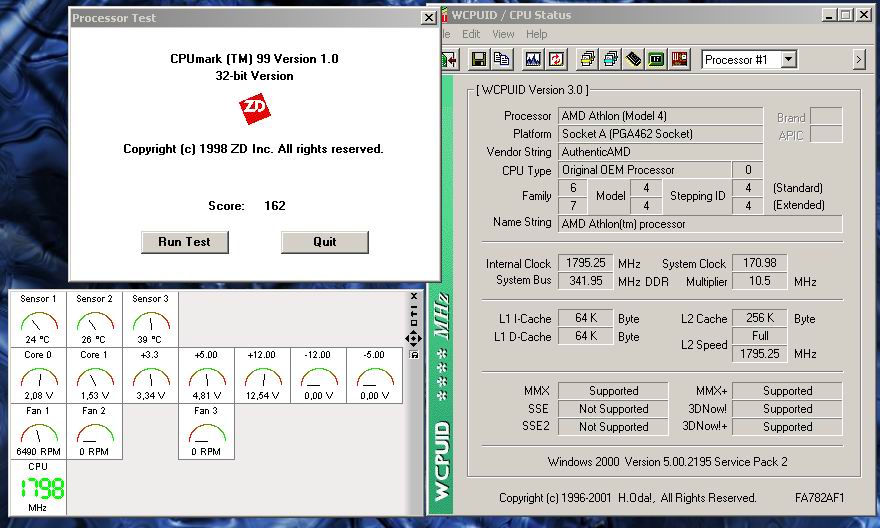The height and width of the screenshot is (528, 880).
Task: Click the Fan 2 gauge
Action: click(x=94, y=431)
